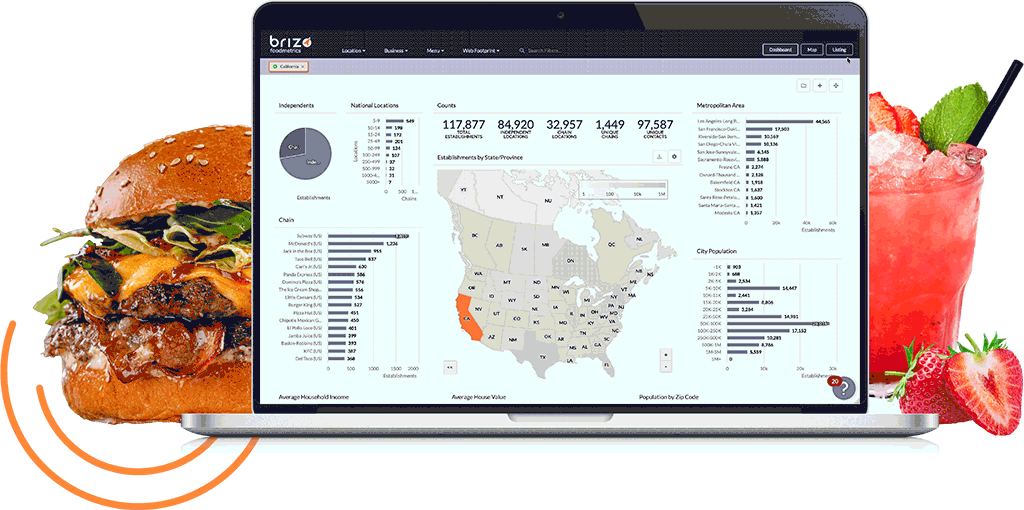Click the 100K-250K city population bar
Image resolution: width=1024 pixels, height=510 pixels.
[x=758, y=331]
